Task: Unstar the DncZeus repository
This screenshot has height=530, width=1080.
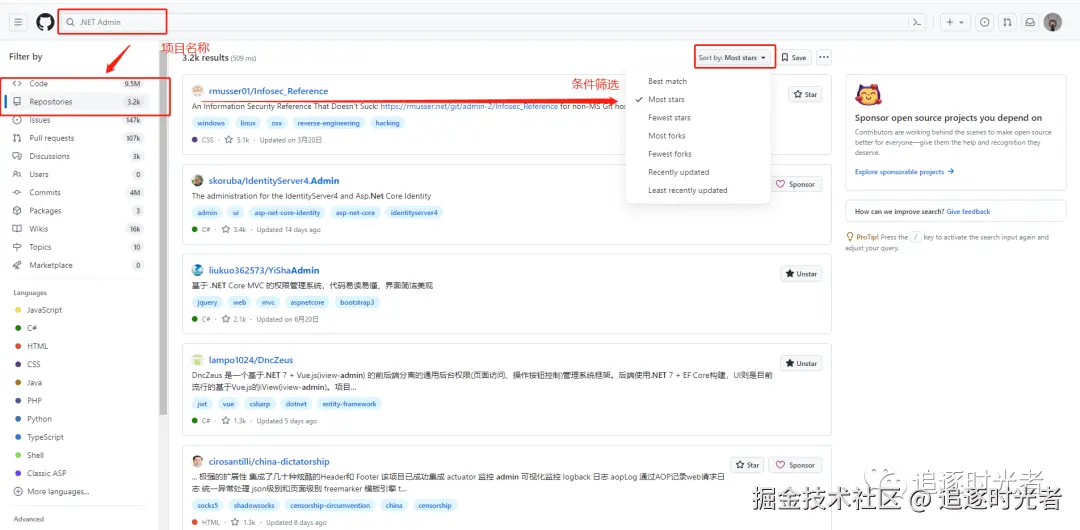Action: coord(801,363)
